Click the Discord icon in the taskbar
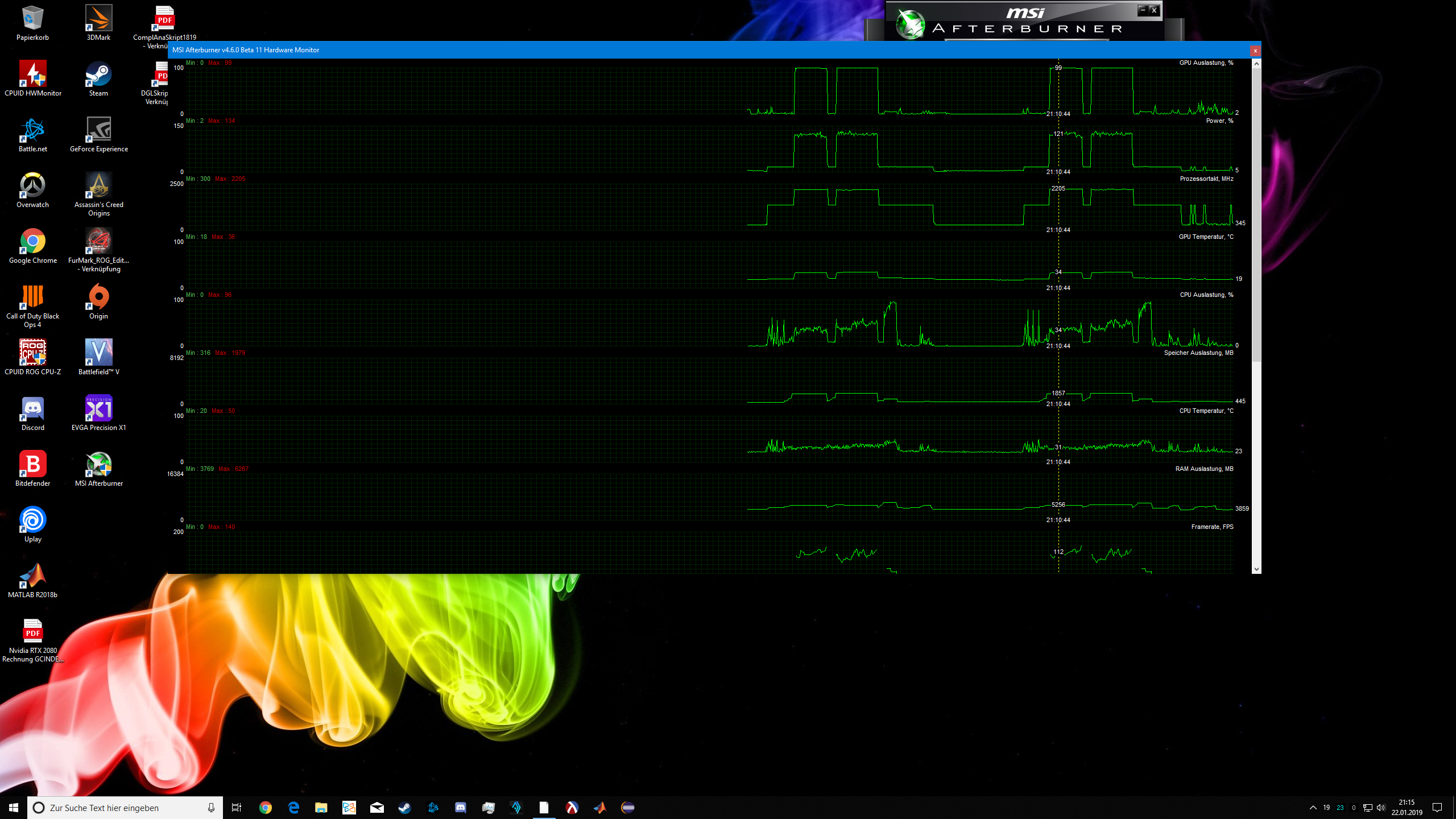This screenshot has height=819, width=1456. pos(460,808)
